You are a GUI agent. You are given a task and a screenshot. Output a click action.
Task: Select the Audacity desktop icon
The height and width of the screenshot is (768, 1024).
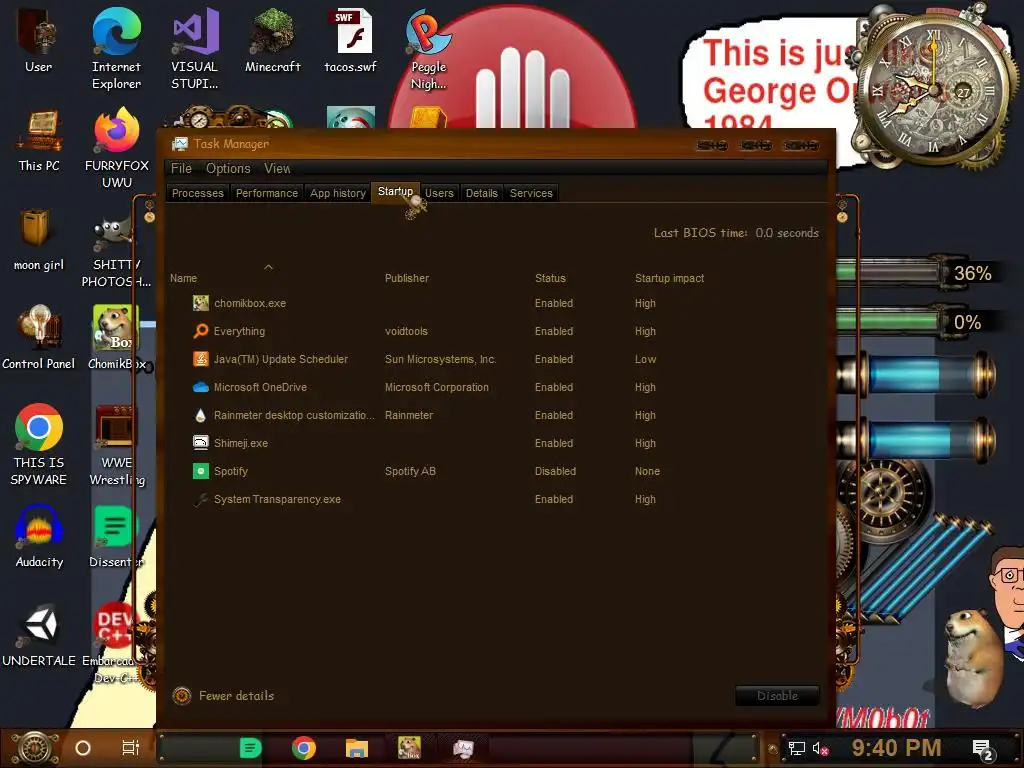tap(39, 526)
